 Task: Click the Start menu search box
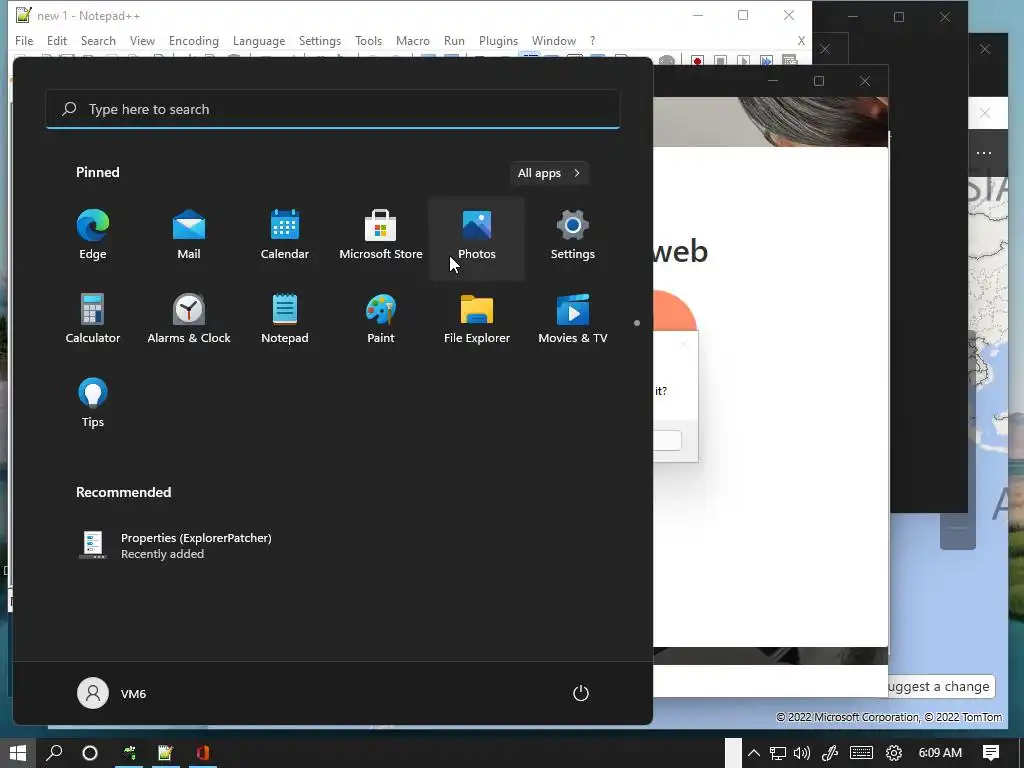point(332,109)
